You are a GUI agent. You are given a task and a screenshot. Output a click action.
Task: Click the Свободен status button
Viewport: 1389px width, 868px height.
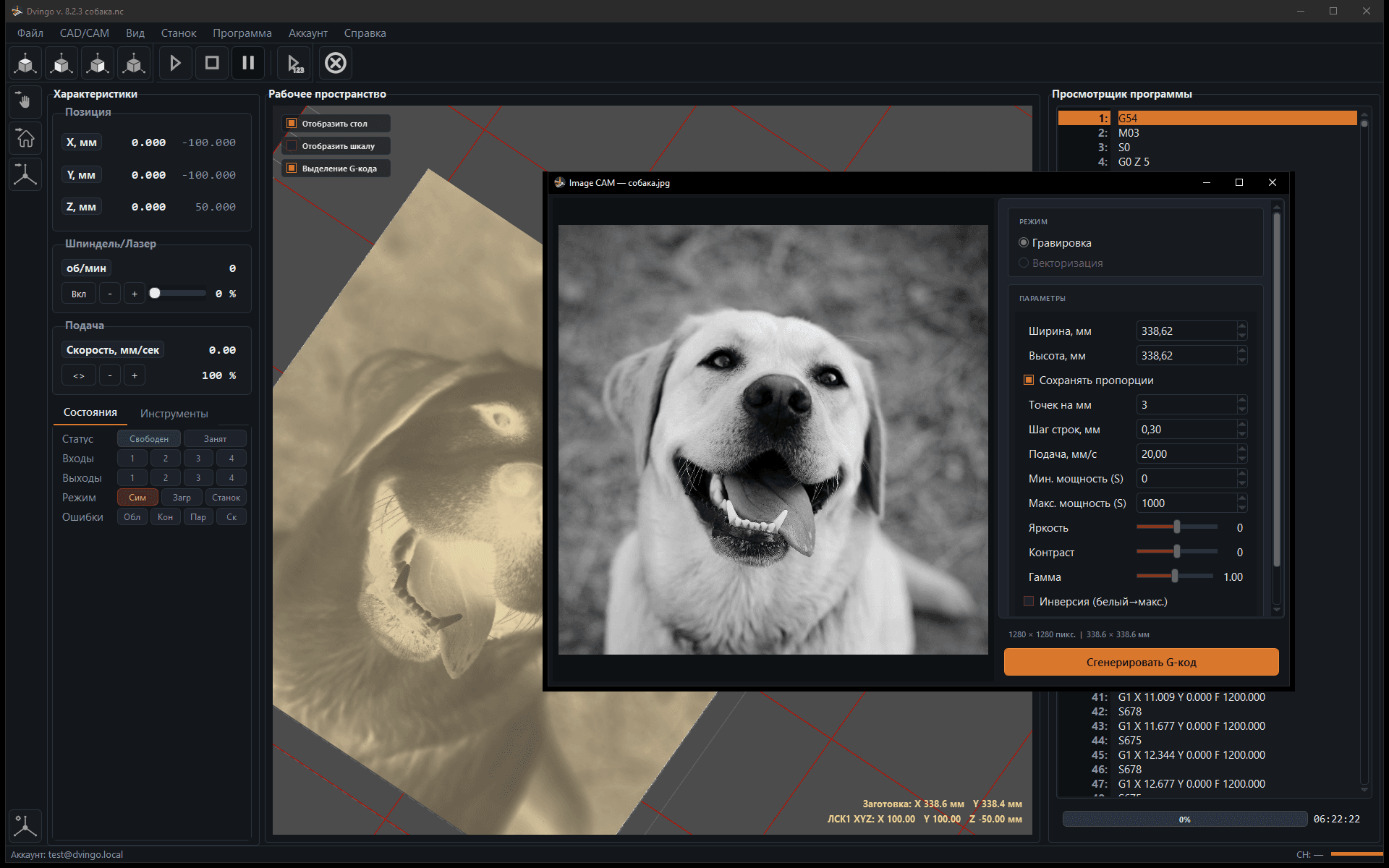149,438
